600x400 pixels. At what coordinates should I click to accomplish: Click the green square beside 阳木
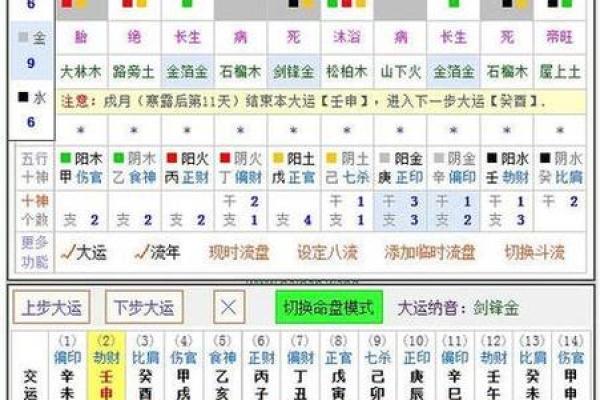(x=66, y=158)
